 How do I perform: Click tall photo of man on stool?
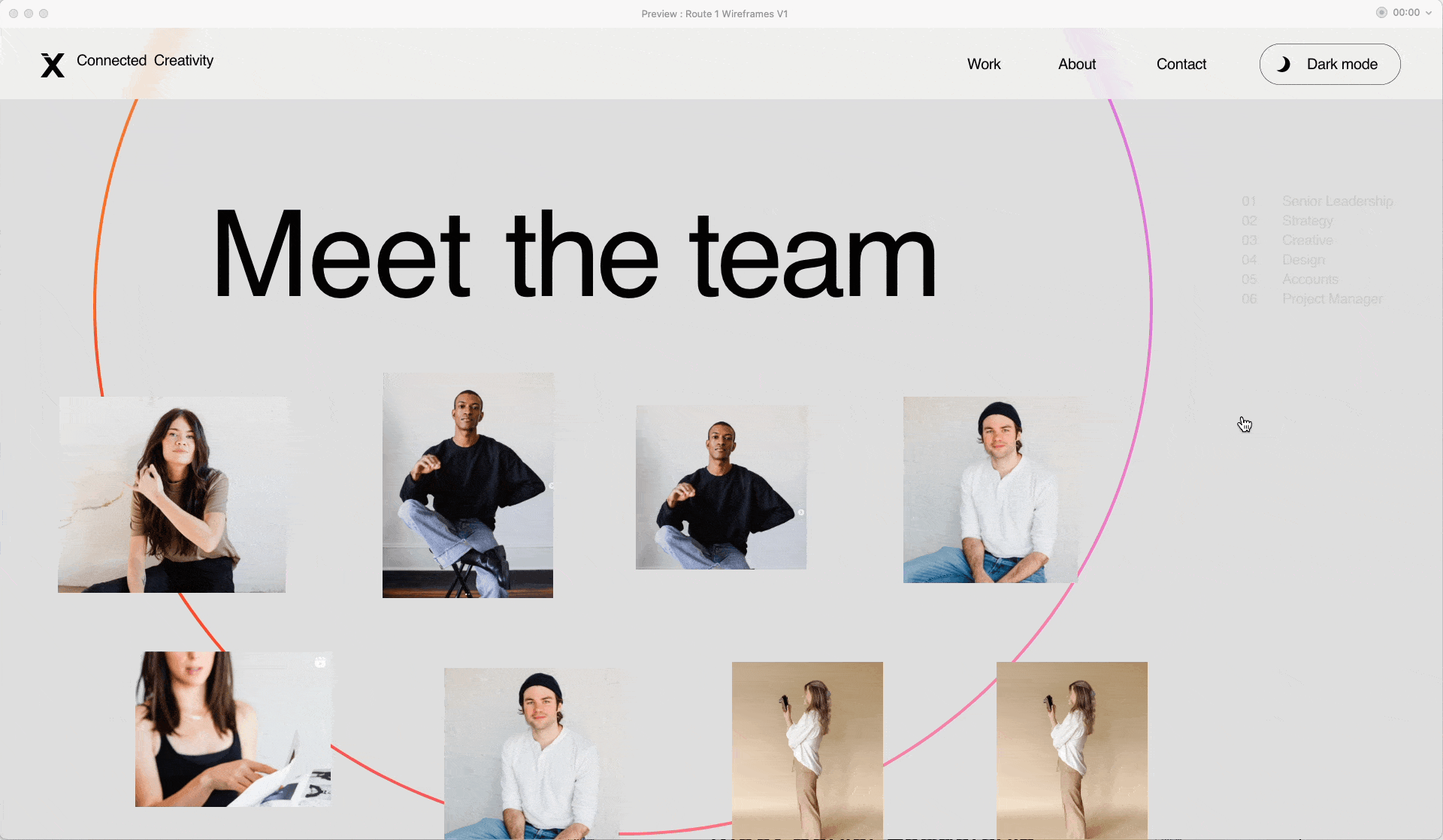click(x=467, y=485)
